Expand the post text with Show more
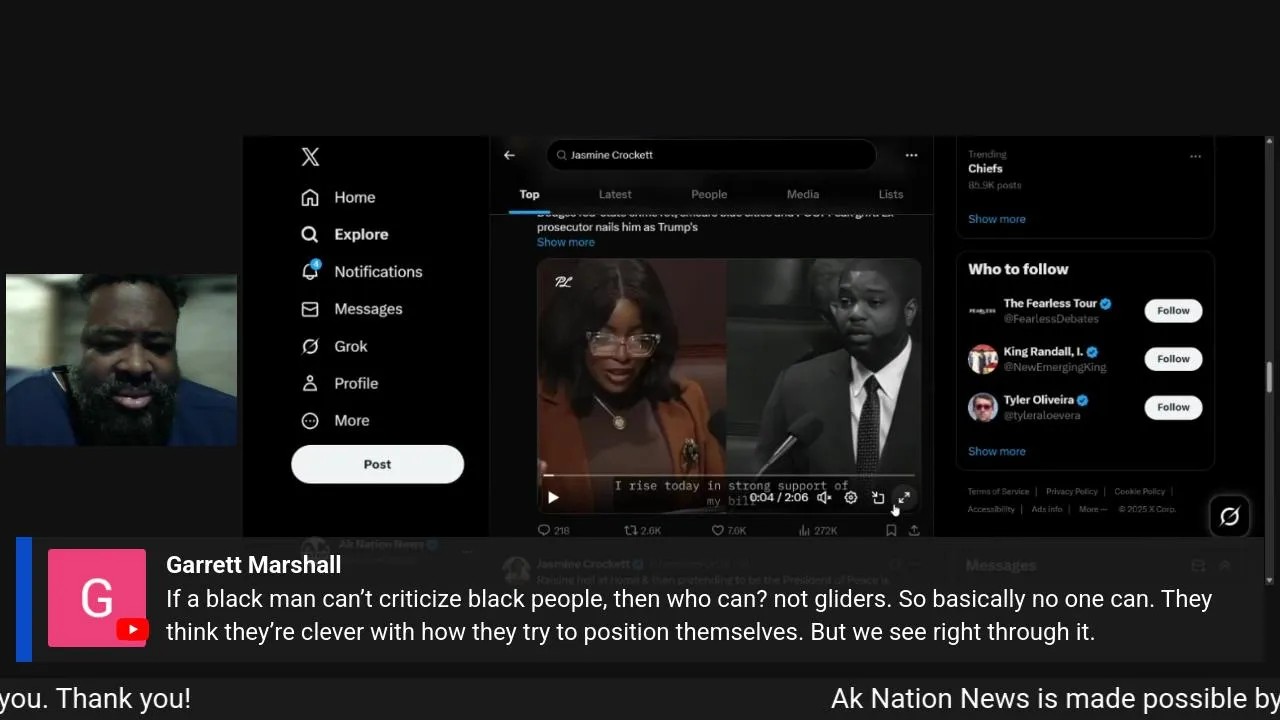The height and width of the screenshot is (720, 1280). 566,242
